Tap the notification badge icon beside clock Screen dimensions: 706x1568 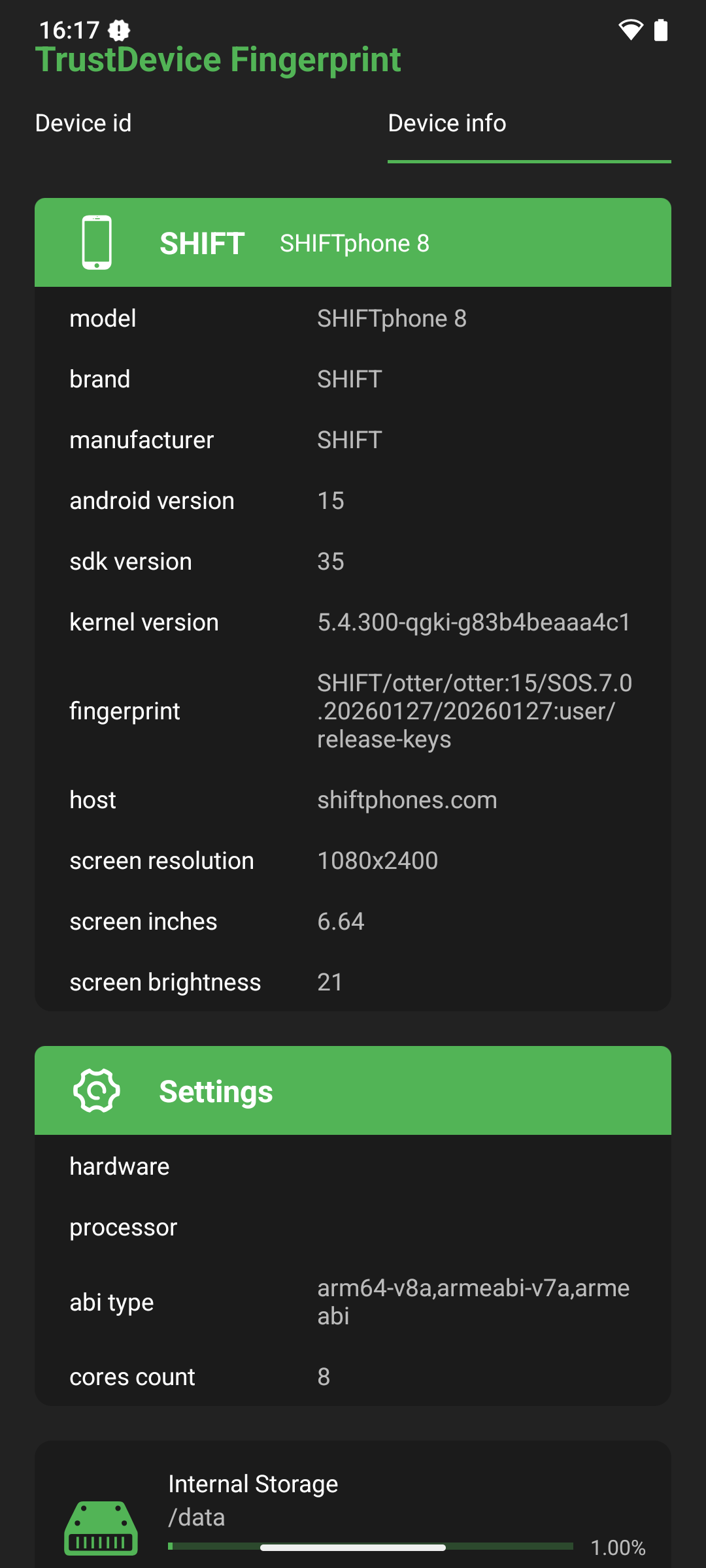point(119,30)
